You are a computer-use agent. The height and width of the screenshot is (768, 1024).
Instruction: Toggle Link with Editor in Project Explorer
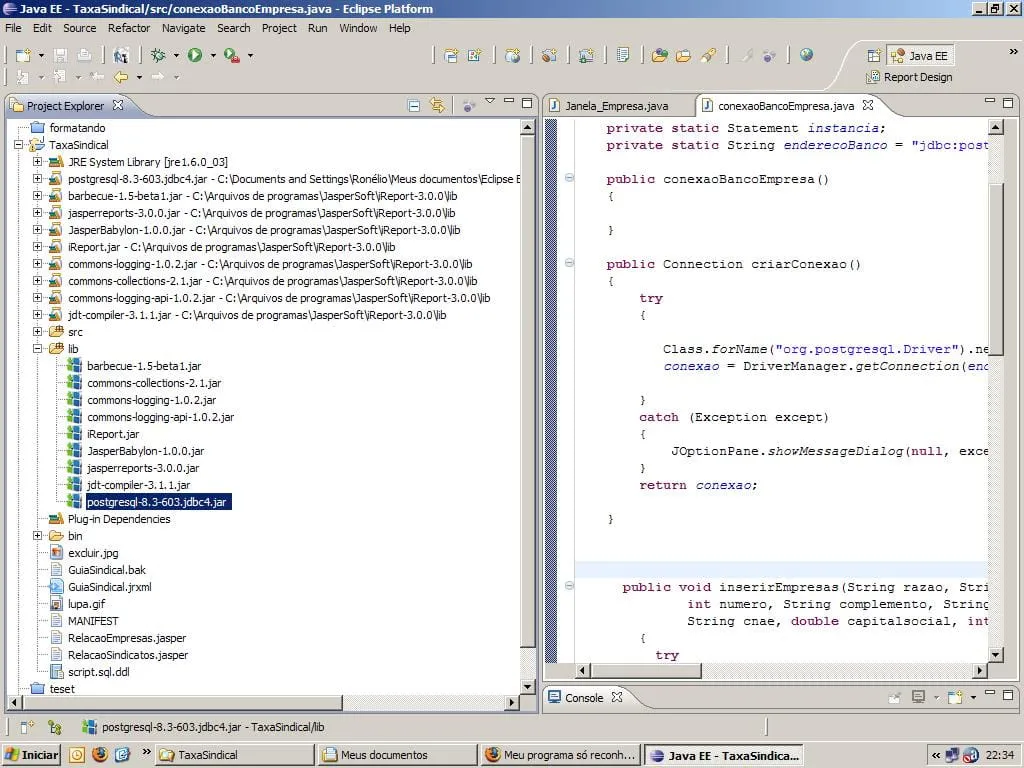[x=437, y=105]
